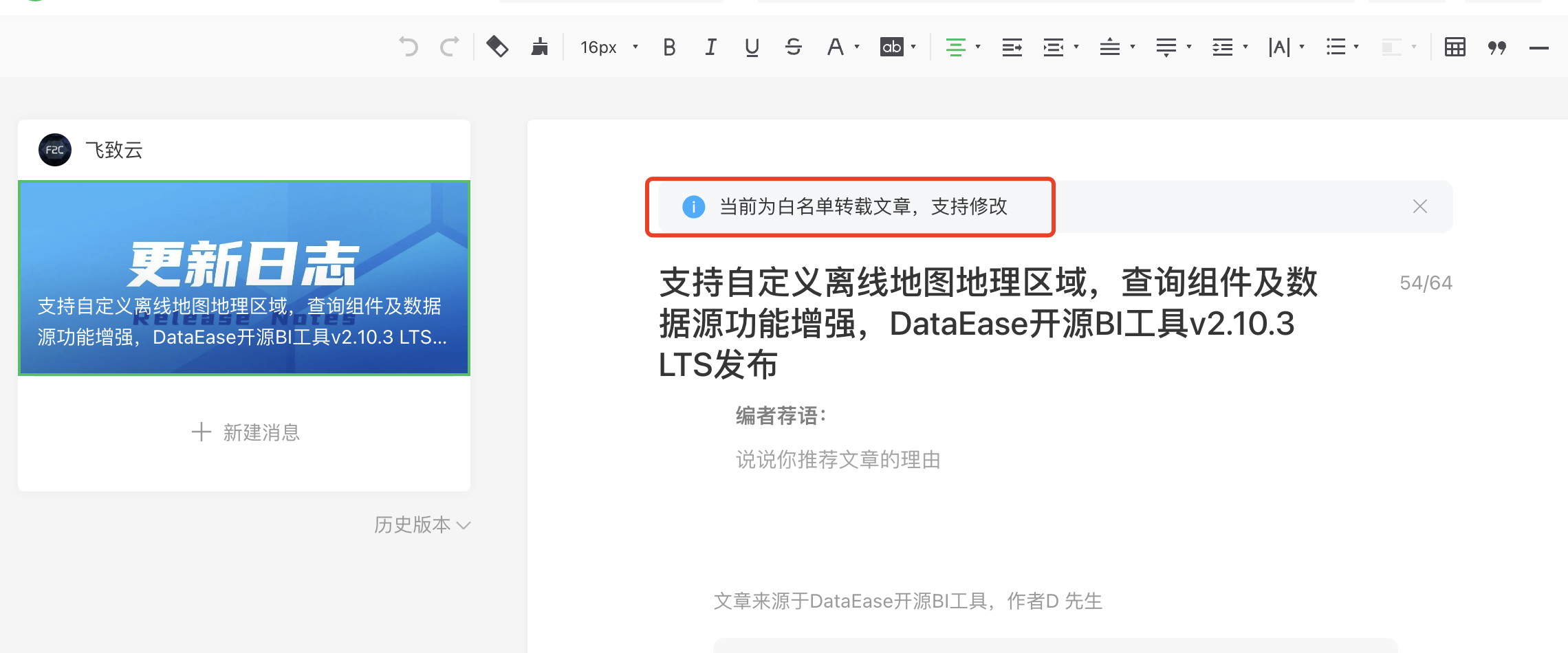Clear formatting with the broom icon
Image resolution: width=1568 pixels, height=653 pixels.
click(540, 47)
